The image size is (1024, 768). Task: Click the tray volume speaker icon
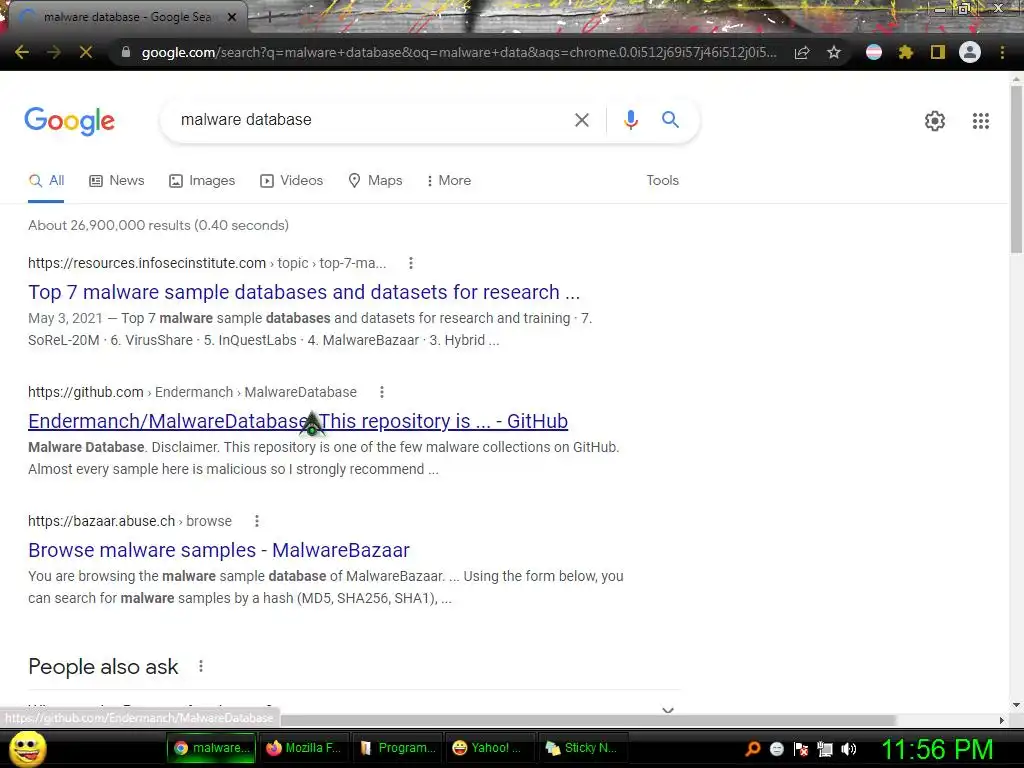tap(849, 749)
